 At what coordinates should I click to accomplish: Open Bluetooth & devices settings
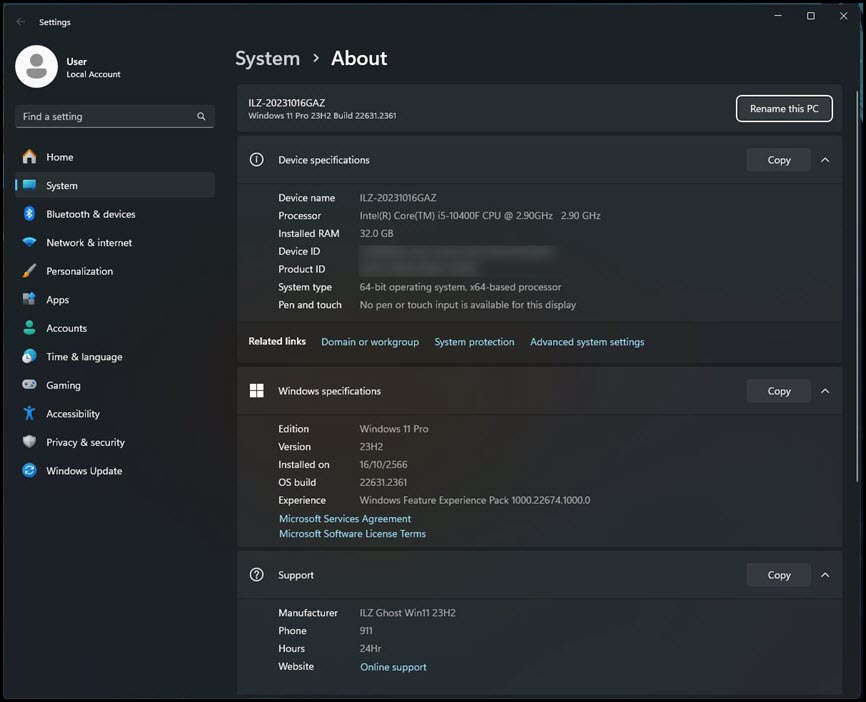tap(115, 214)
